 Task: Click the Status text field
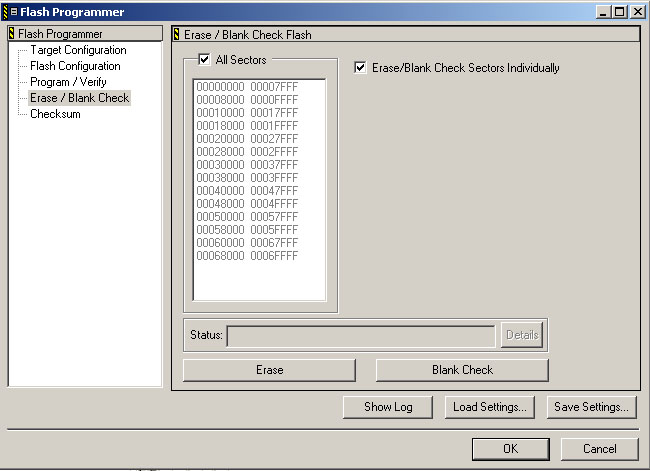tap(360, 335)
